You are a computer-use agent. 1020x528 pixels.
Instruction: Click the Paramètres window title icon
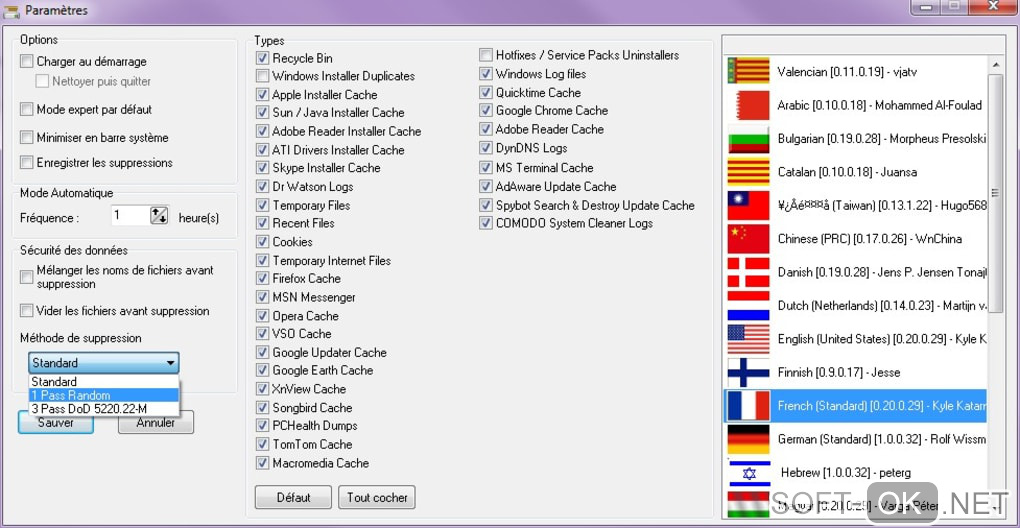(11, 11)
